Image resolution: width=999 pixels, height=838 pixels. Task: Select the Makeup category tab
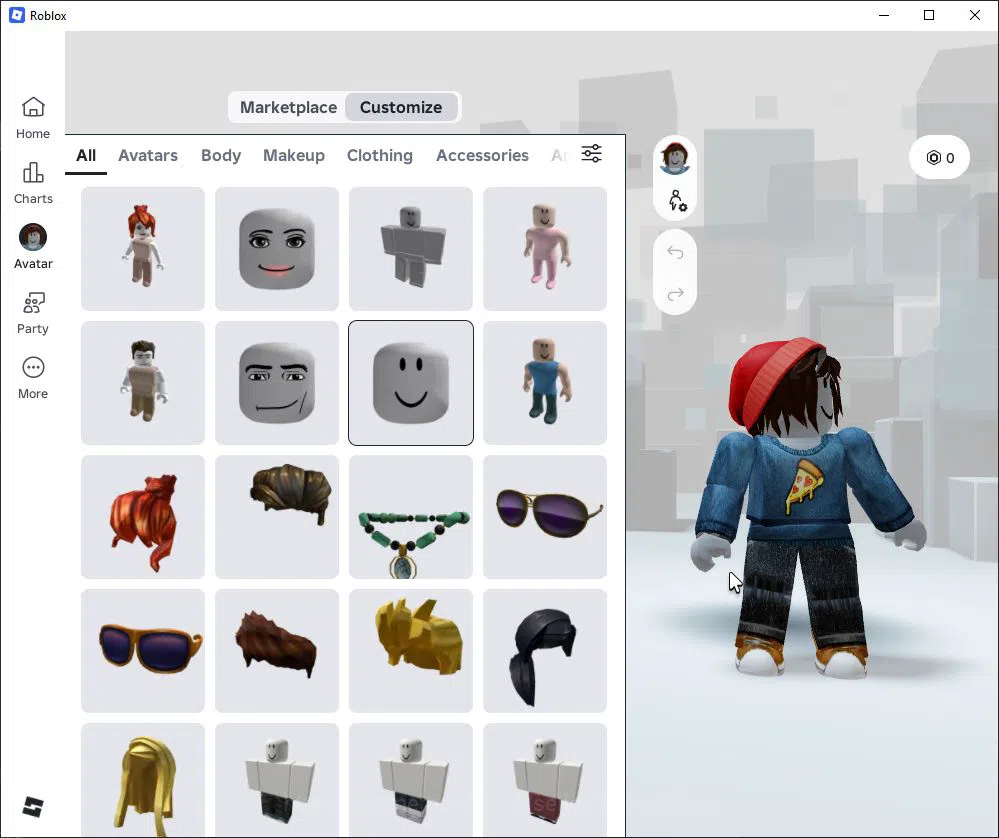(294, 155)
